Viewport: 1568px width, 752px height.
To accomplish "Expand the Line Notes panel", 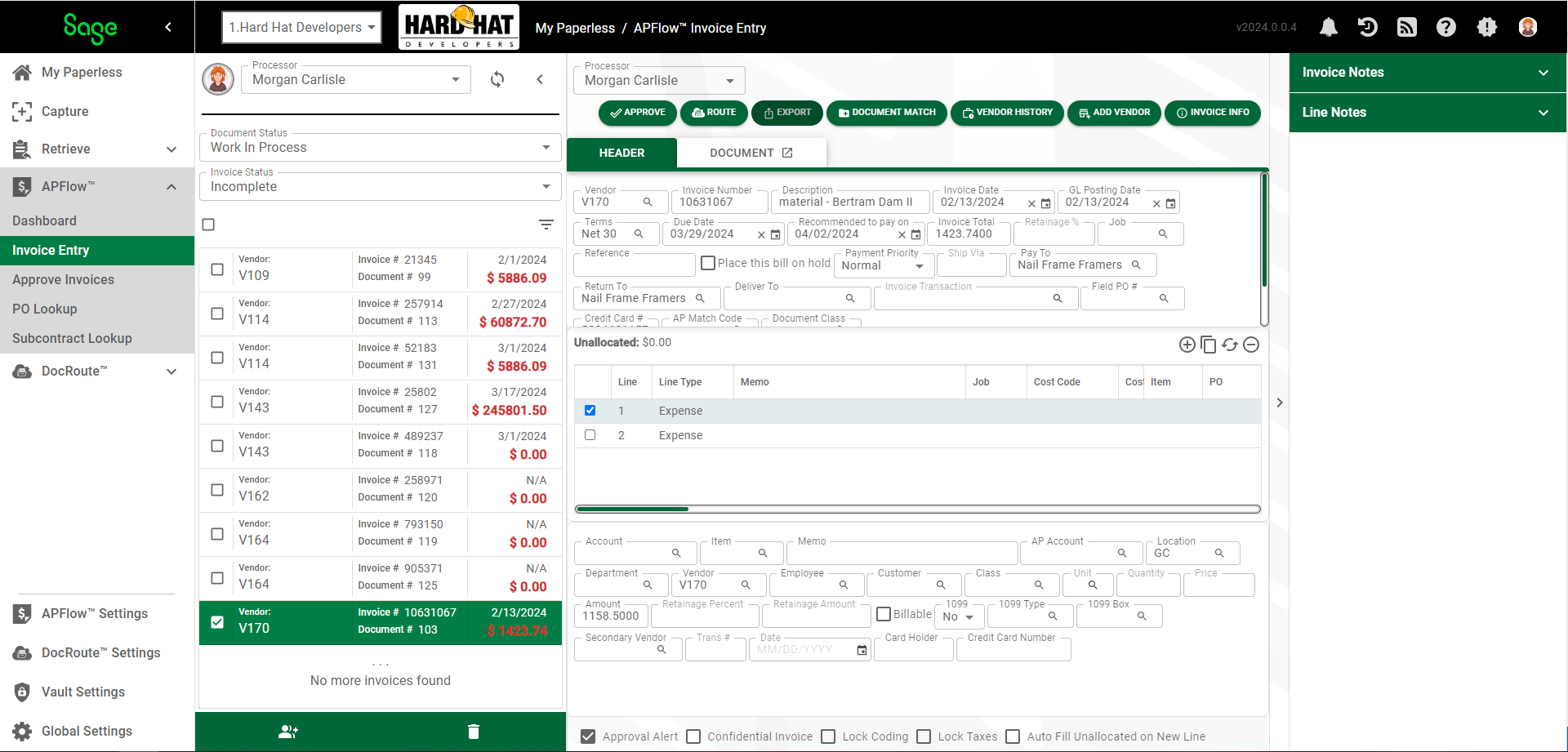I will [x=1428, y=112].
